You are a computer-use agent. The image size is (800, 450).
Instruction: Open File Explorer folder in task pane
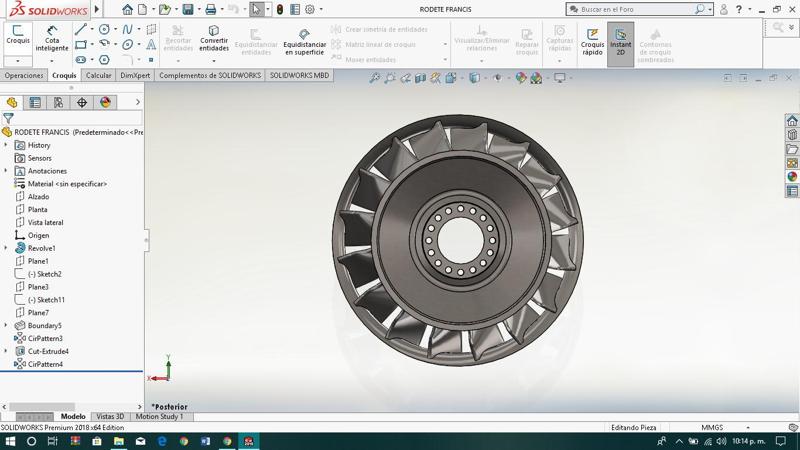tap(792, 149)
